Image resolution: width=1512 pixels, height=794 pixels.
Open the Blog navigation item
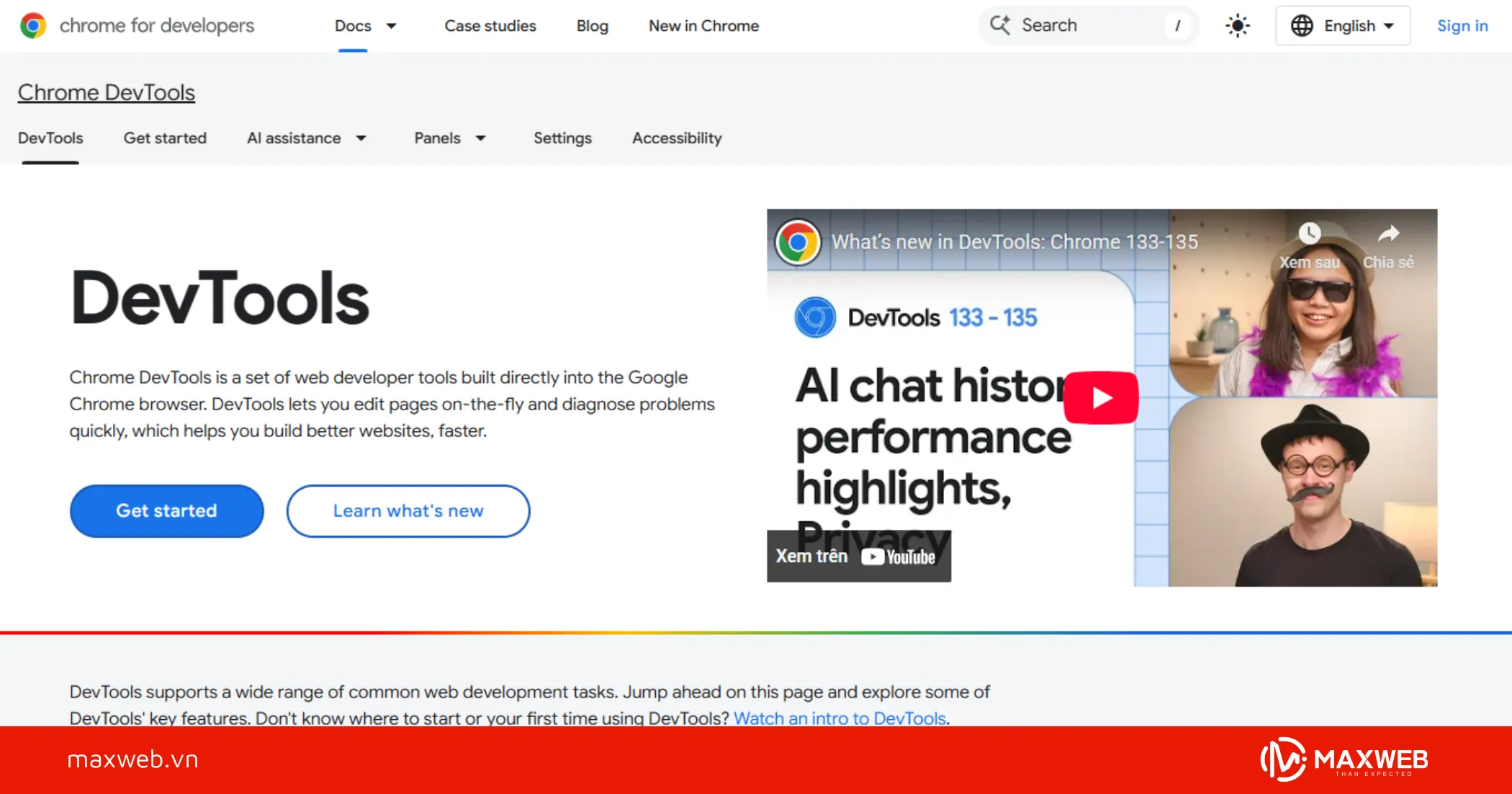point(592,26)
